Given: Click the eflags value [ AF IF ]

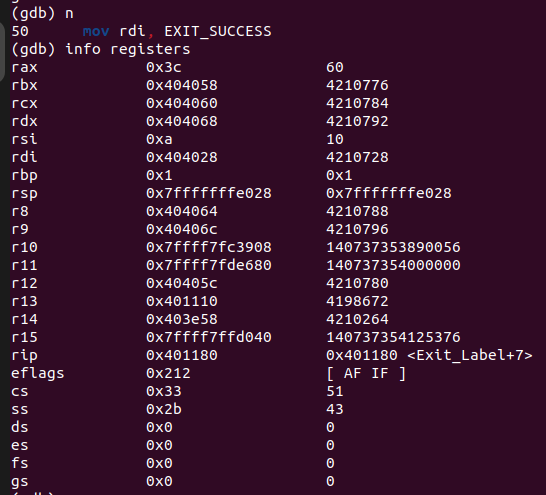Looking at the screenshot, I should coord(366,374).
